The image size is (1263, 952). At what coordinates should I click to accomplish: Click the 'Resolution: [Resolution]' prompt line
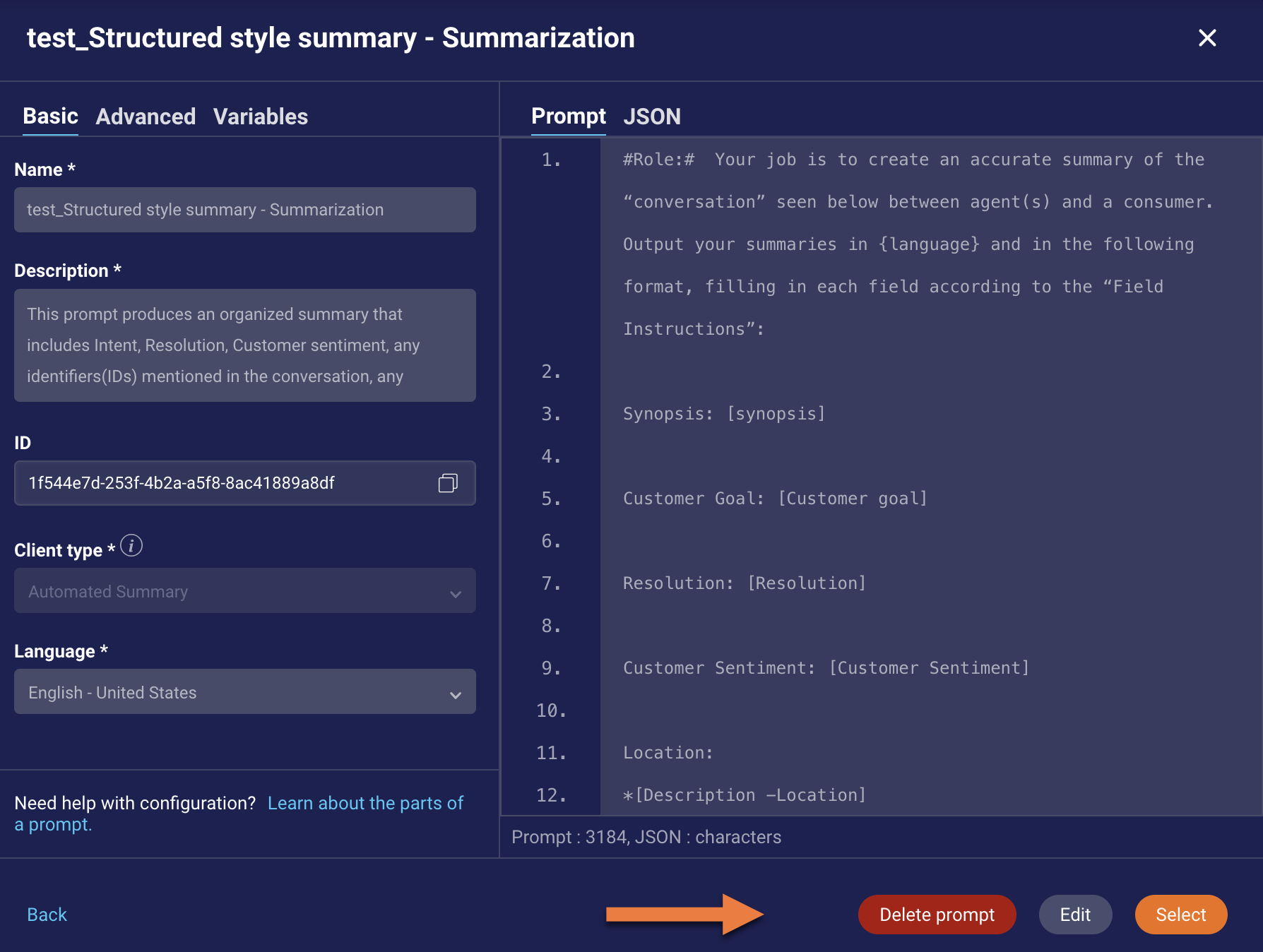coord(745,583)
